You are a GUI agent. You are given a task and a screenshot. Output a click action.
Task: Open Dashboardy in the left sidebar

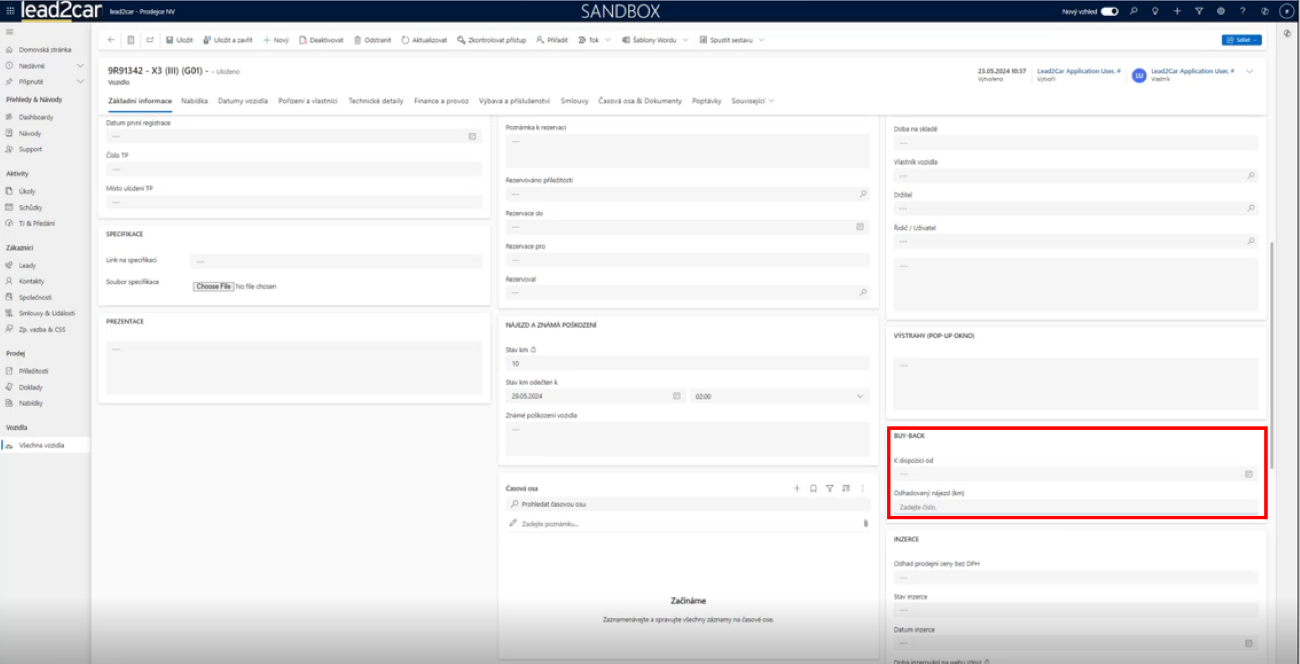[x=36, y=117]
